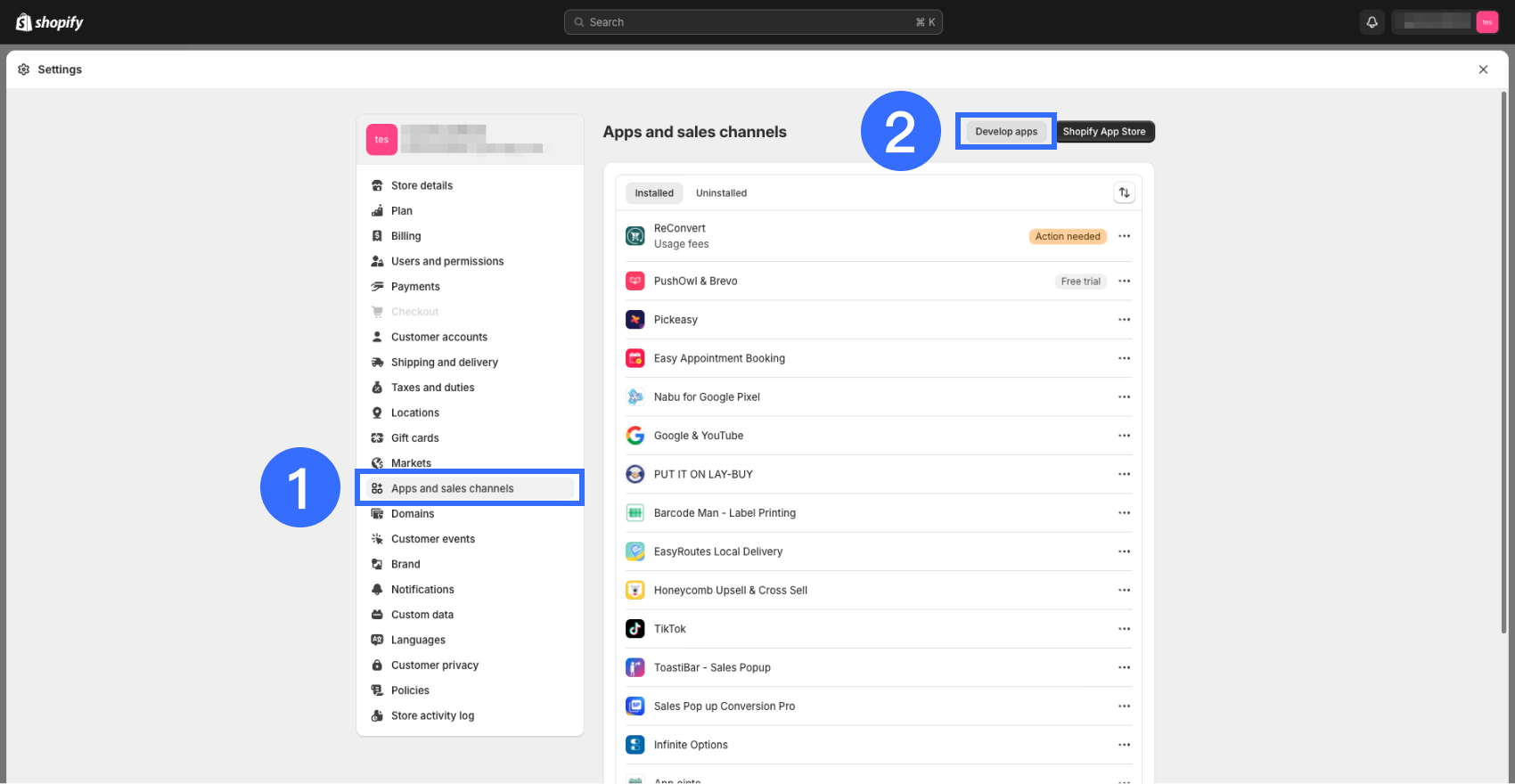Click the Infinite Options app icon
This screenshot has width=1515, height=784.
coord(635,745)
